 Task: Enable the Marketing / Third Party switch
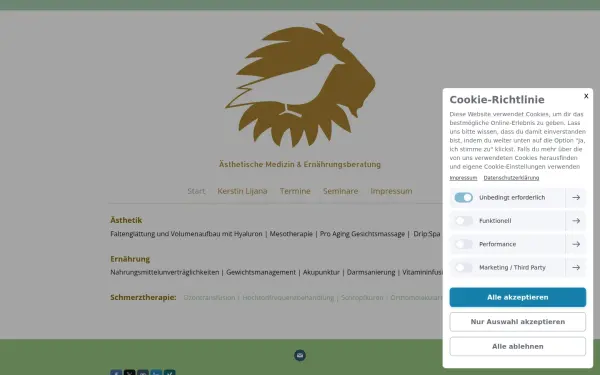463,267
